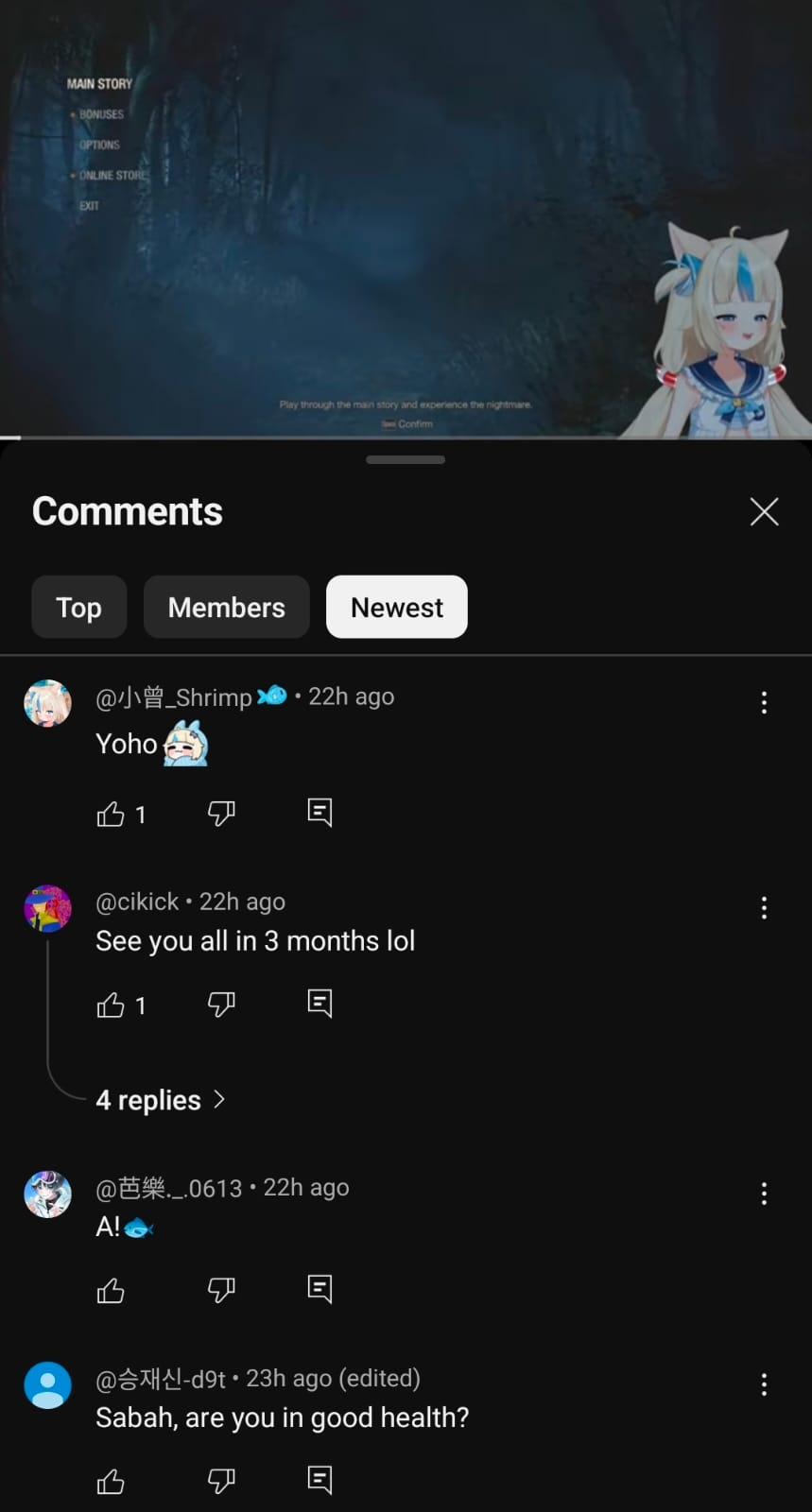Open more options for 芭樂._.0613 comment
Screen dimensions: 812x1512
click(x=764, y=1194)
